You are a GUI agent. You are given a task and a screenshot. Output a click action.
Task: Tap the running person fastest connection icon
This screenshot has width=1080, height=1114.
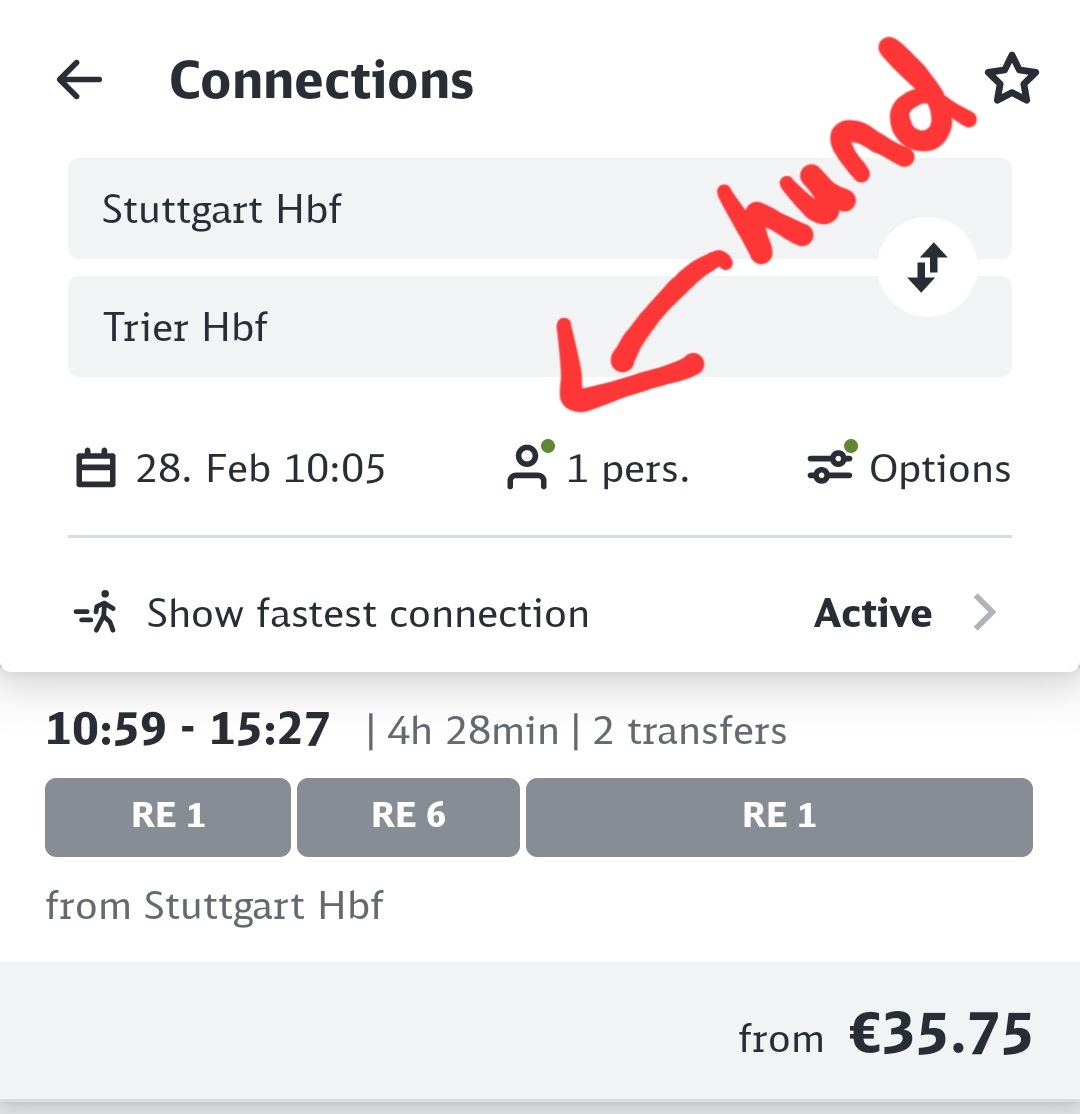click(x=98, y=614)
